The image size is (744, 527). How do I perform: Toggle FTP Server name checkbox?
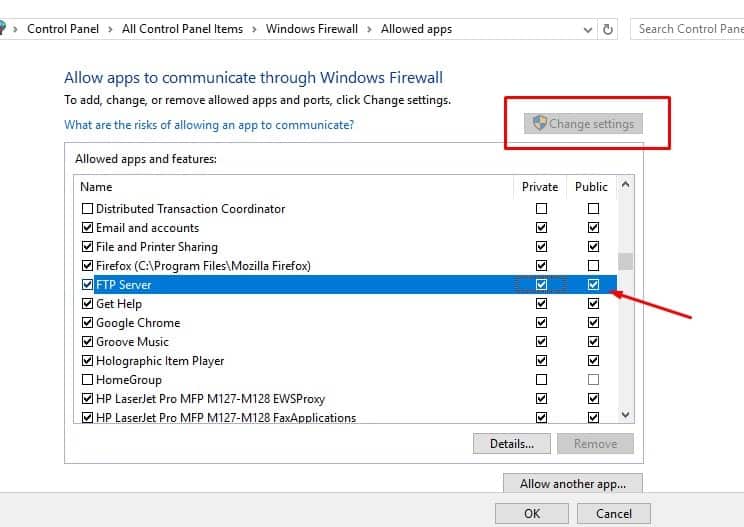pos(87,285)
